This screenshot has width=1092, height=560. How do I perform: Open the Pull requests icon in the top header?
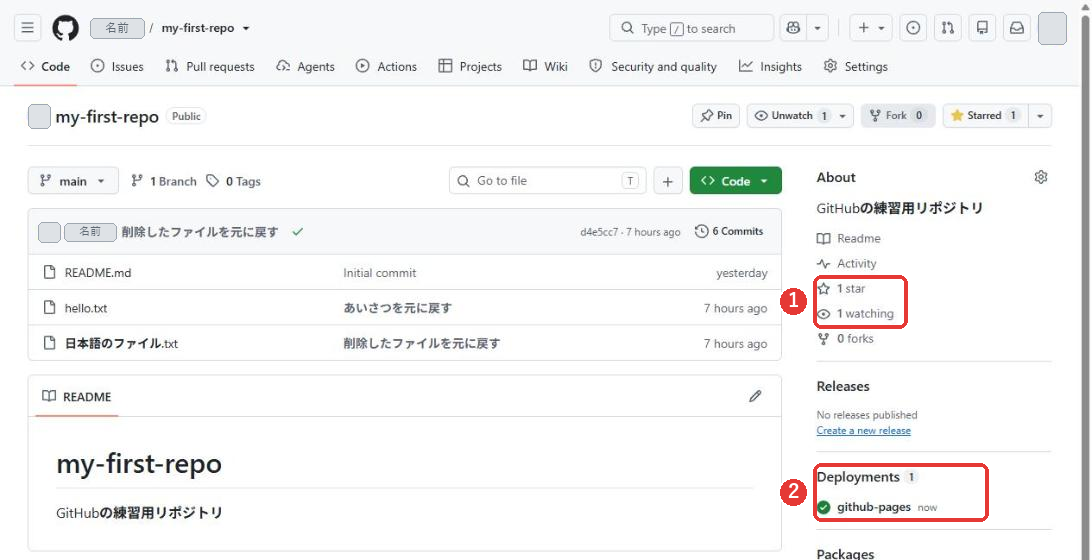(x=947, y=29)
